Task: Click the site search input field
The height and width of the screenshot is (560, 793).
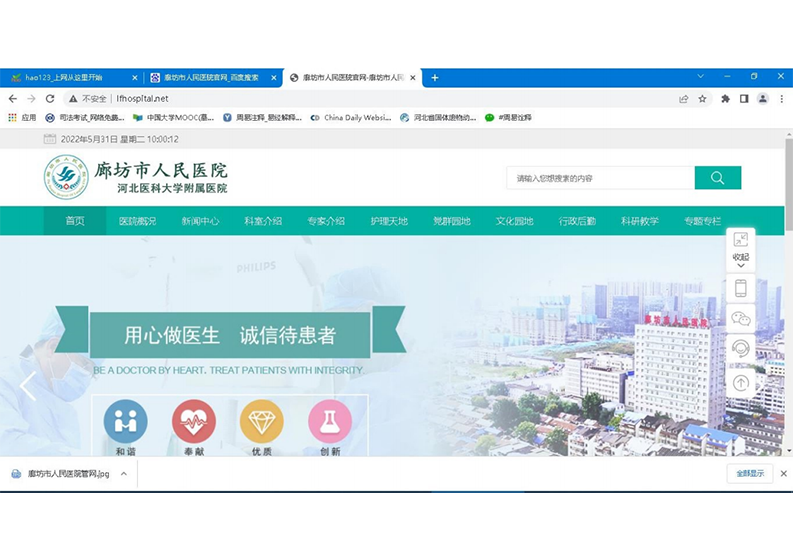Action: tap(600, 178)
